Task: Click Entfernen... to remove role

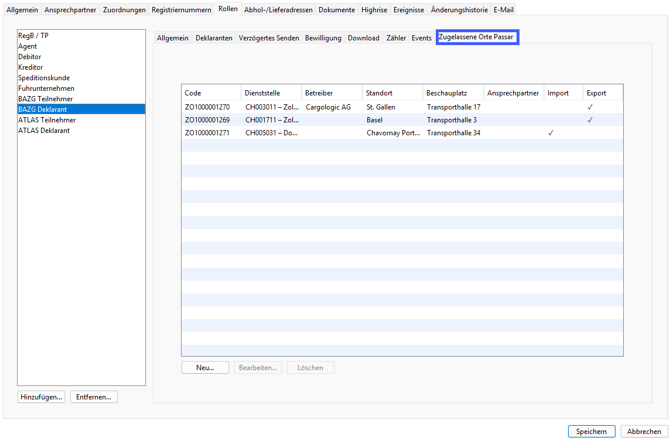Action: tap(94, 397)
